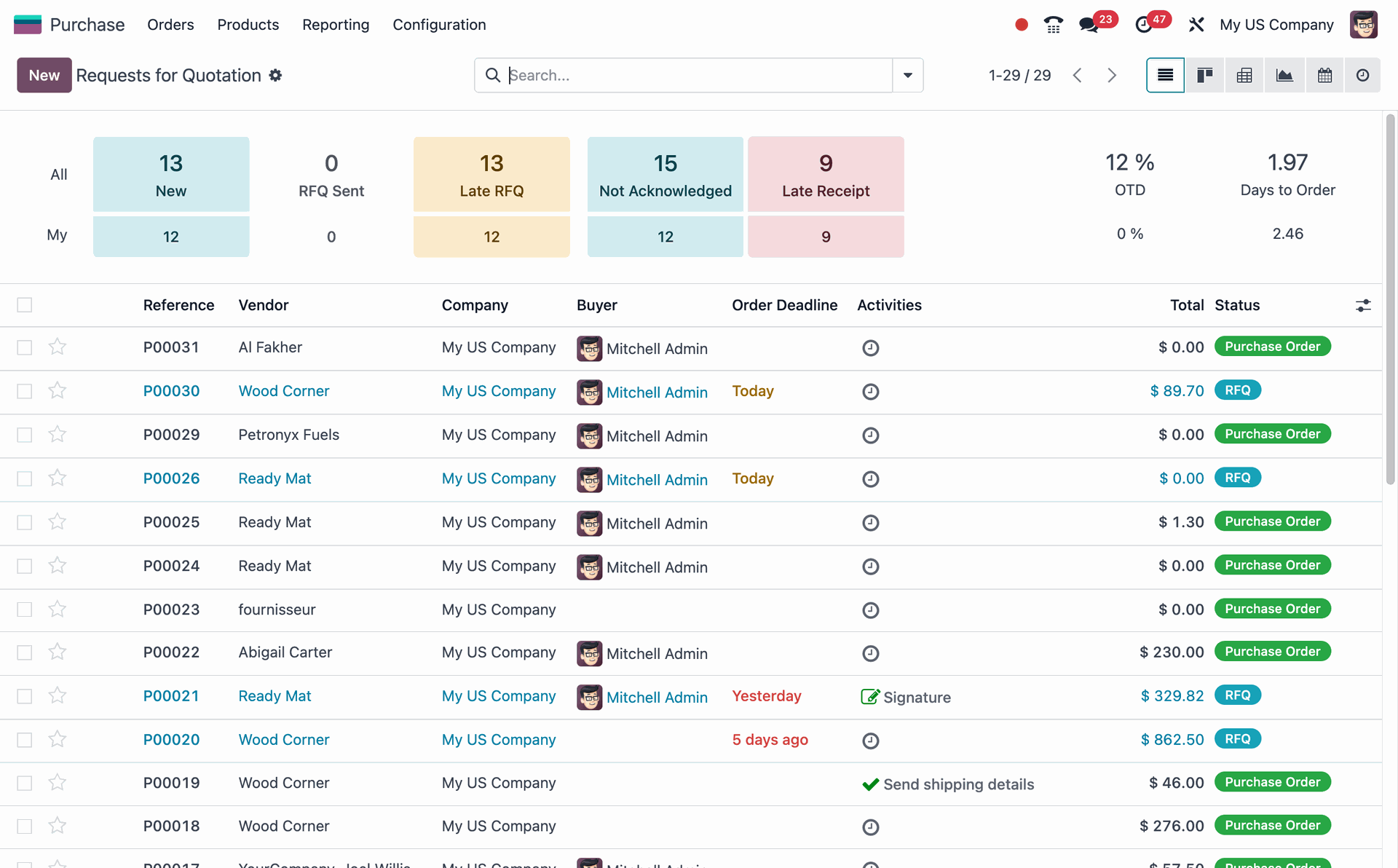Create a New request for quotation
The image size is (1398, 868).
44,75
